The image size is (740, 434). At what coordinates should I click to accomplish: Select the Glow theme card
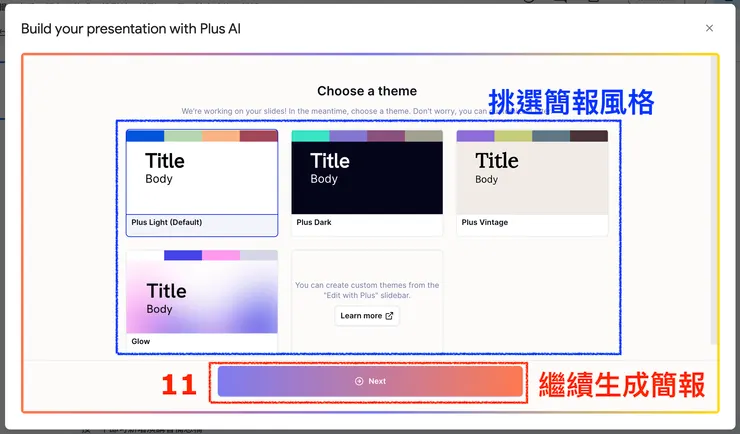[202, 301]
